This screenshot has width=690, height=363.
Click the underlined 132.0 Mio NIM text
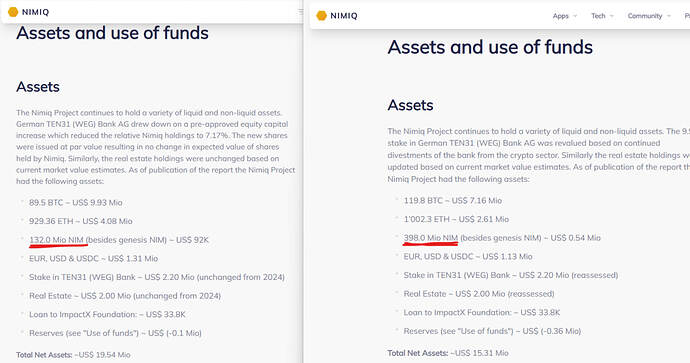click(56, 240)
